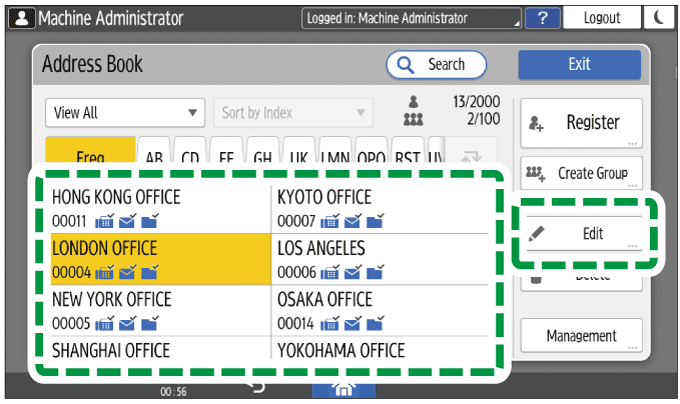Open the Sort by Index dropdown
680x404 pixels.
pos(292,113)
